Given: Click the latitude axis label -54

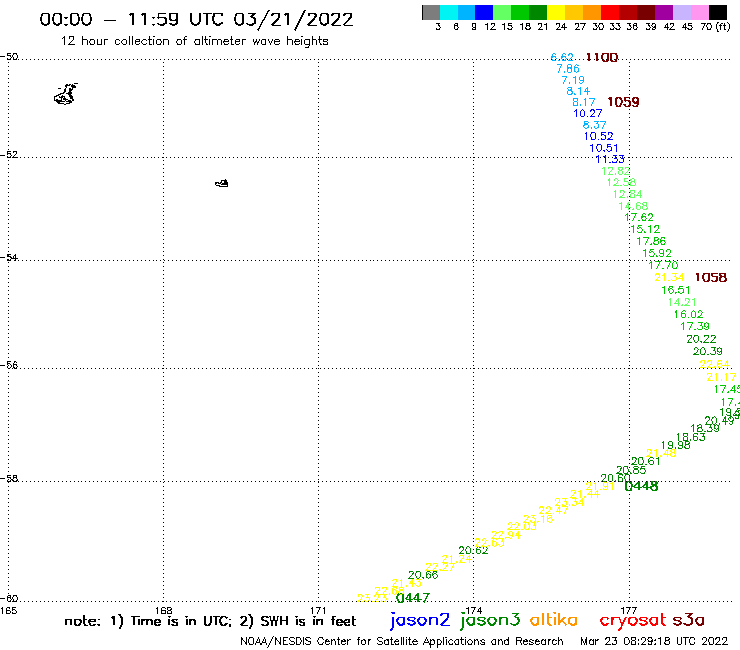Looking at the screenshot, I should (9, 258).
